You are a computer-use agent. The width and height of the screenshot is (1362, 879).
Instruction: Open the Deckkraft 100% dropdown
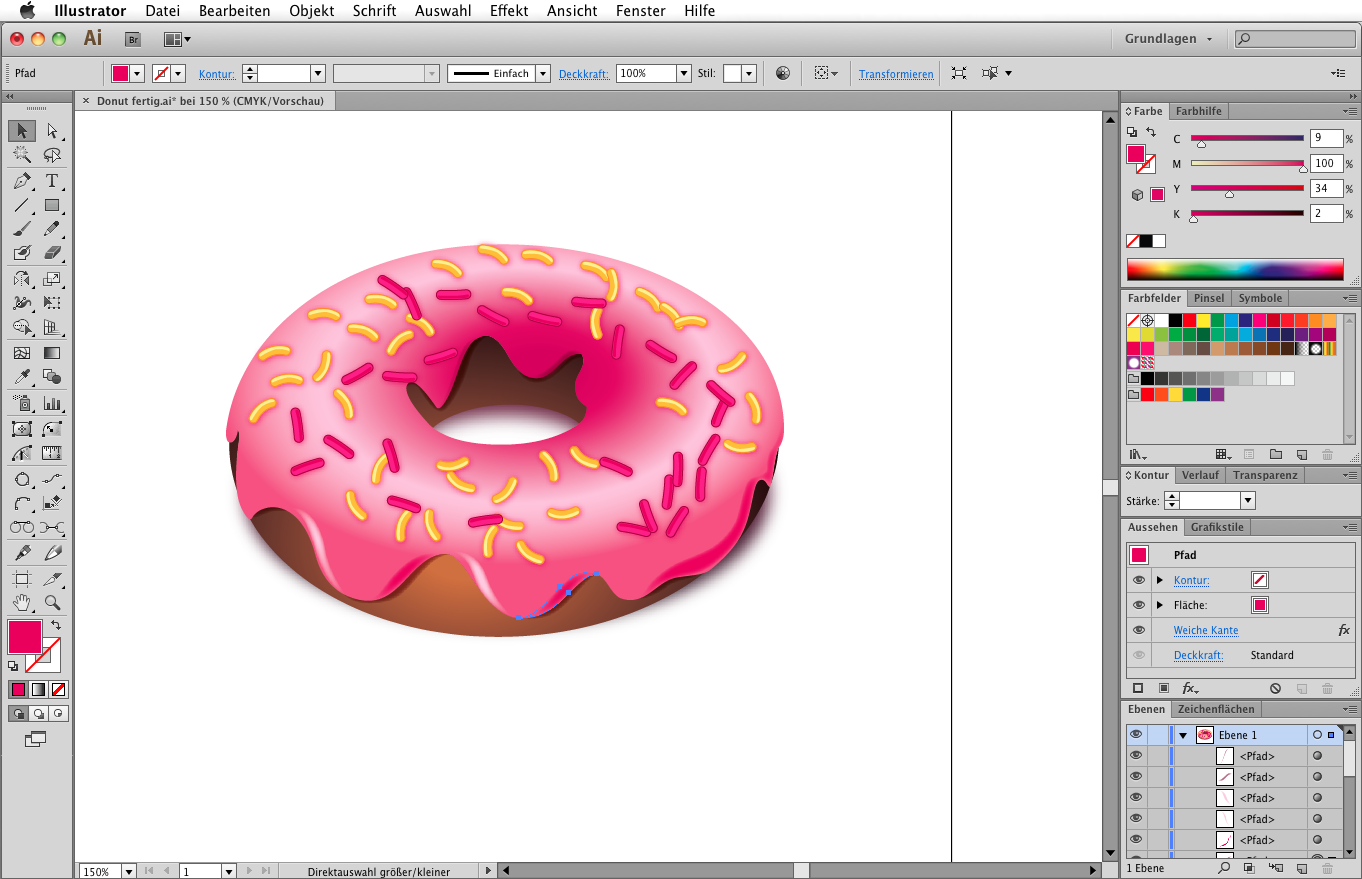(x=684, y=73)
